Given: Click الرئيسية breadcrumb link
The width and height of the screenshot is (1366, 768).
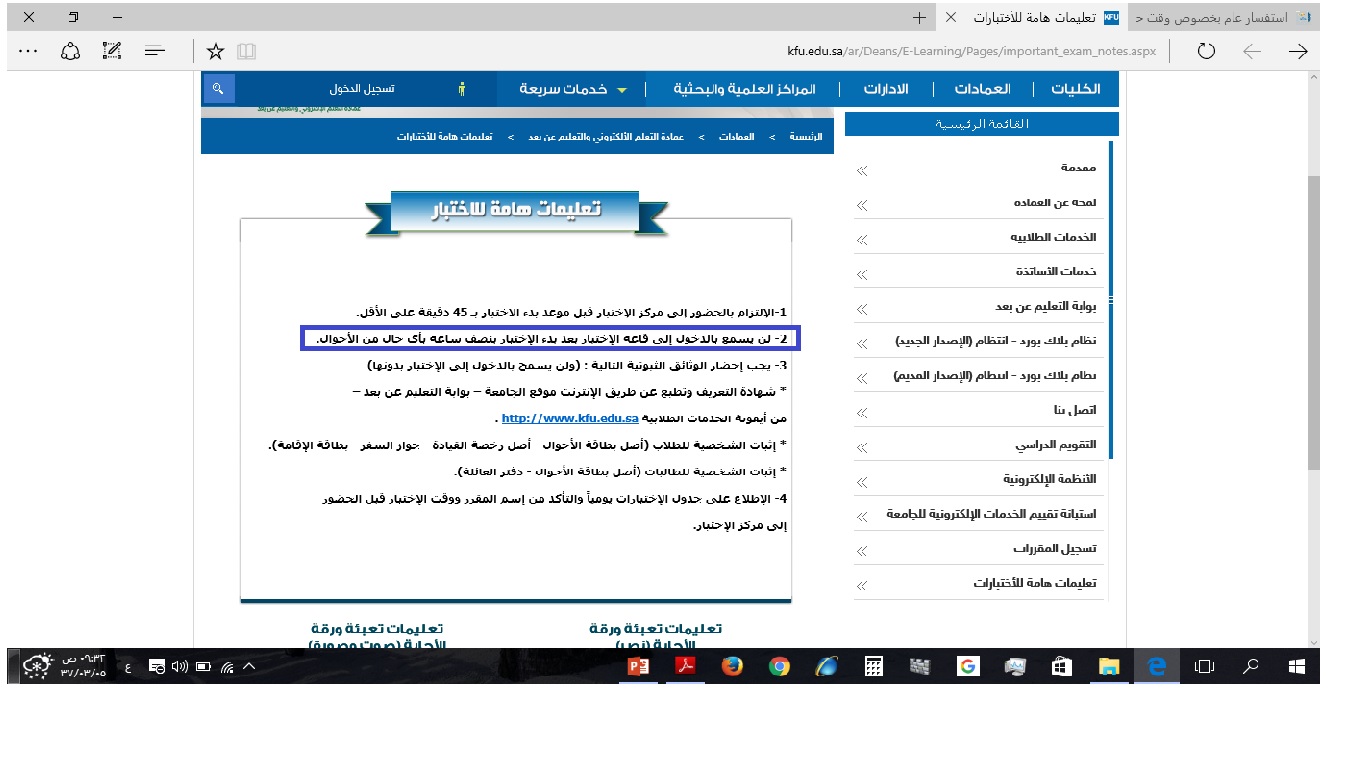Looking at the screenshot, I should [806, 136].
